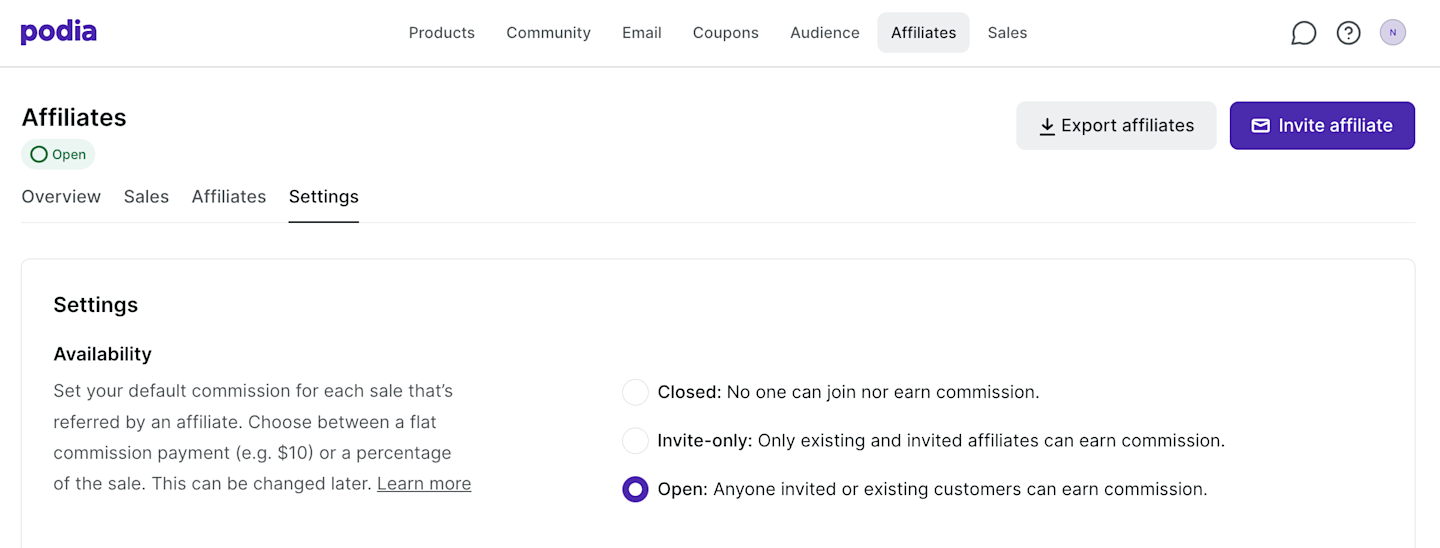1440x548 pixels.
Task: Follow the Learn more link
Action: click(x=423, y=484)
